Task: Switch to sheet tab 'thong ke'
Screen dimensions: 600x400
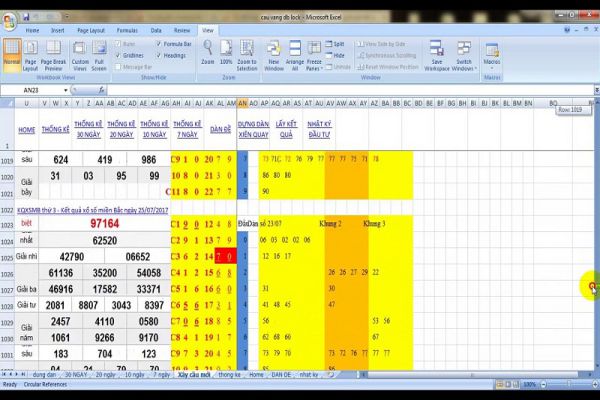Action: tap(229, 375)
